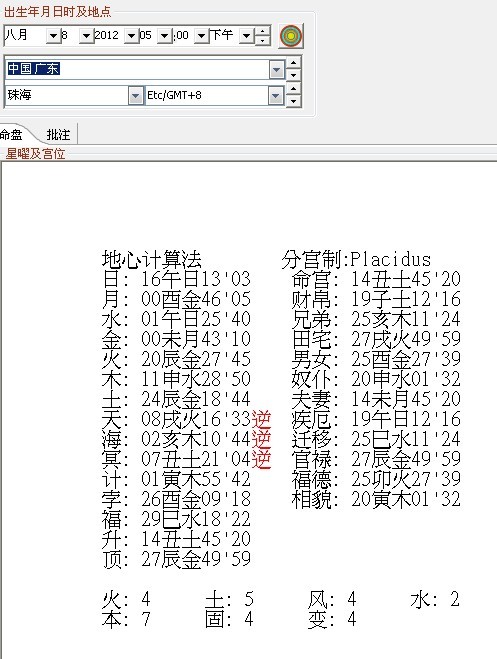
Task: Decrease time with the down stepper arrow
Action: 263,40
